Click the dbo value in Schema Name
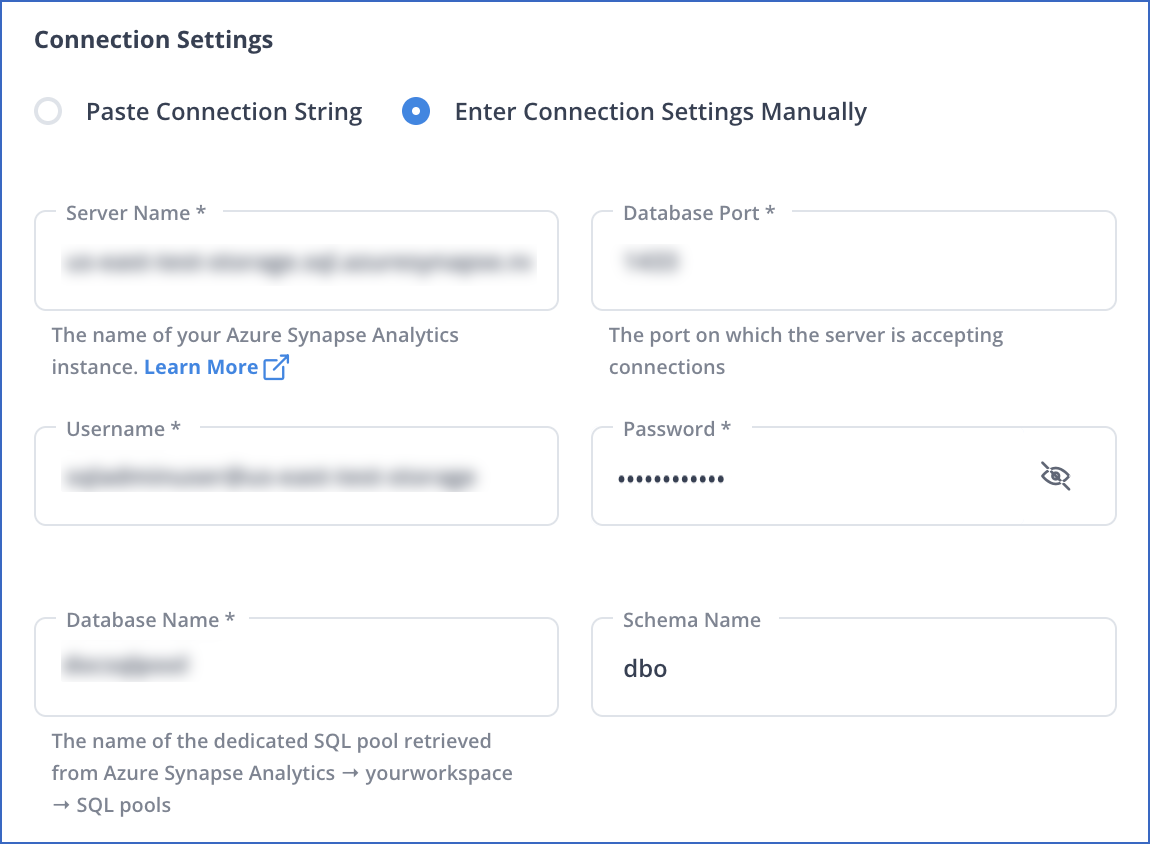1150x844 pixels. pos(645,669)
